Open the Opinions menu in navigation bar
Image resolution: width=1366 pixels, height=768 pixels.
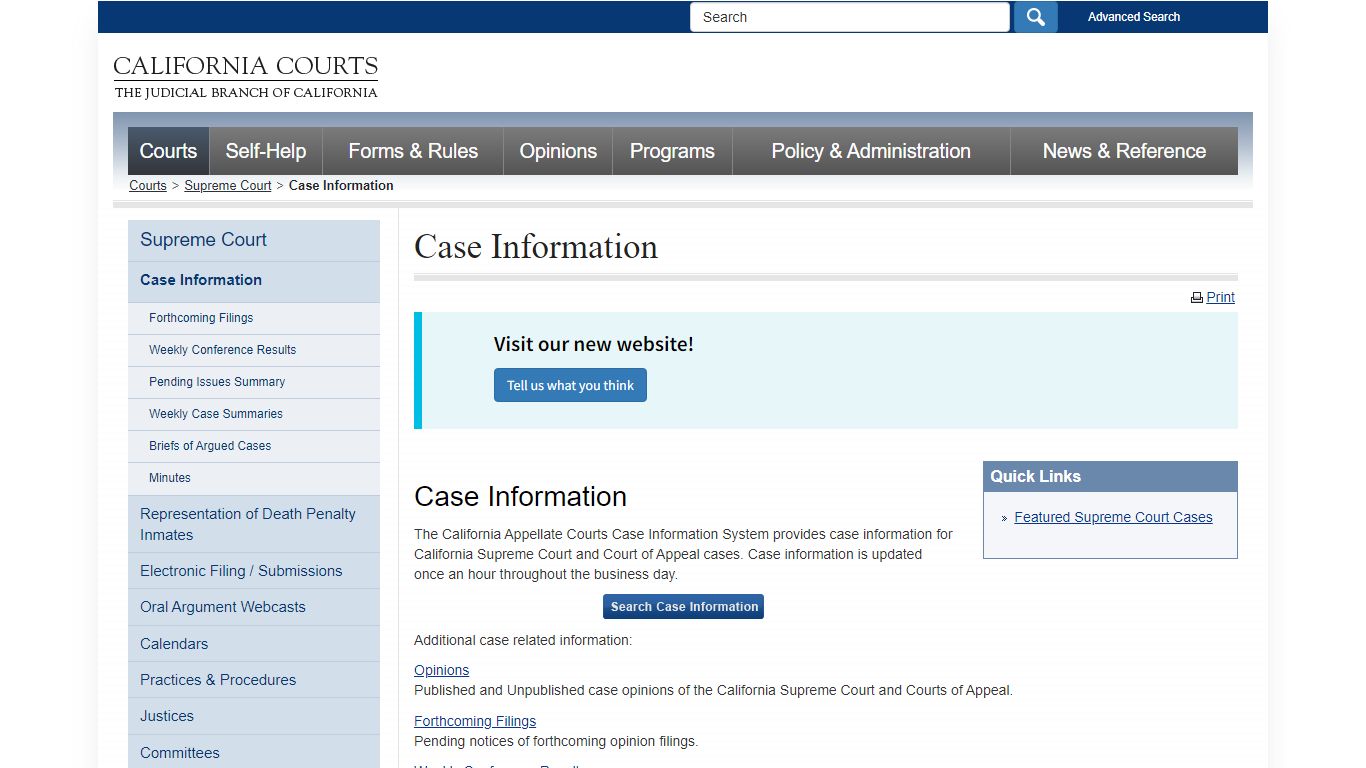[x=558, y=151]
